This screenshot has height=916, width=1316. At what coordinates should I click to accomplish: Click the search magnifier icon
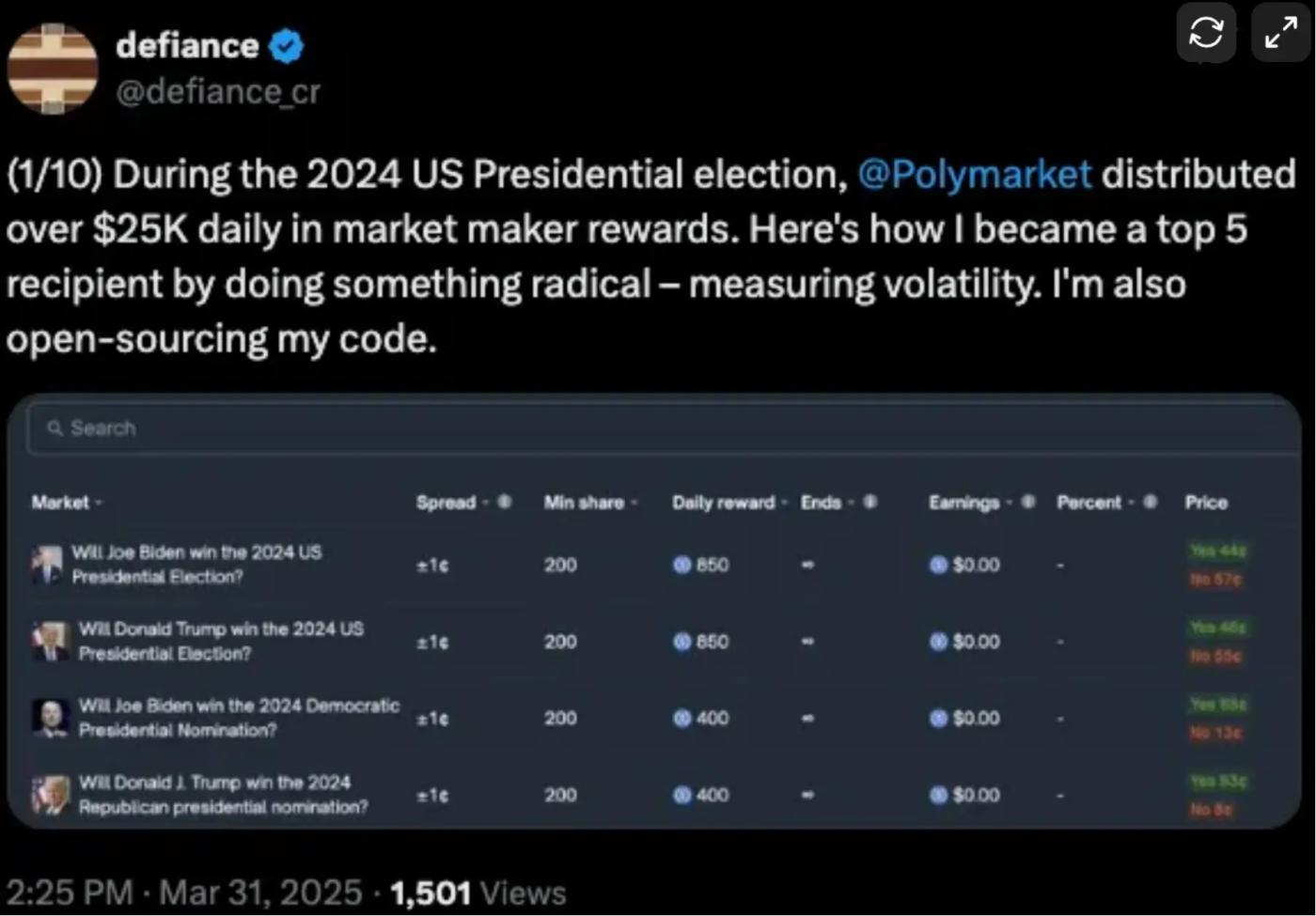click(55, 428)
